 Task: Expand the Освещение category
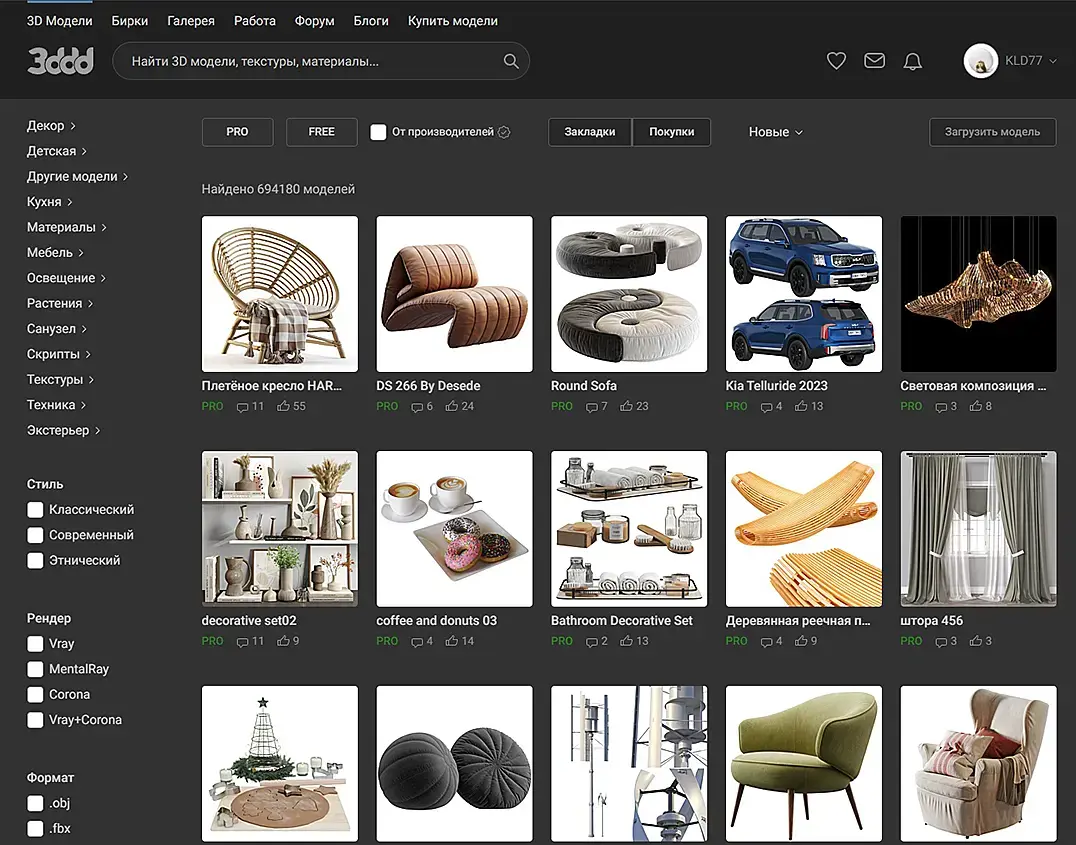click(66, 278)
